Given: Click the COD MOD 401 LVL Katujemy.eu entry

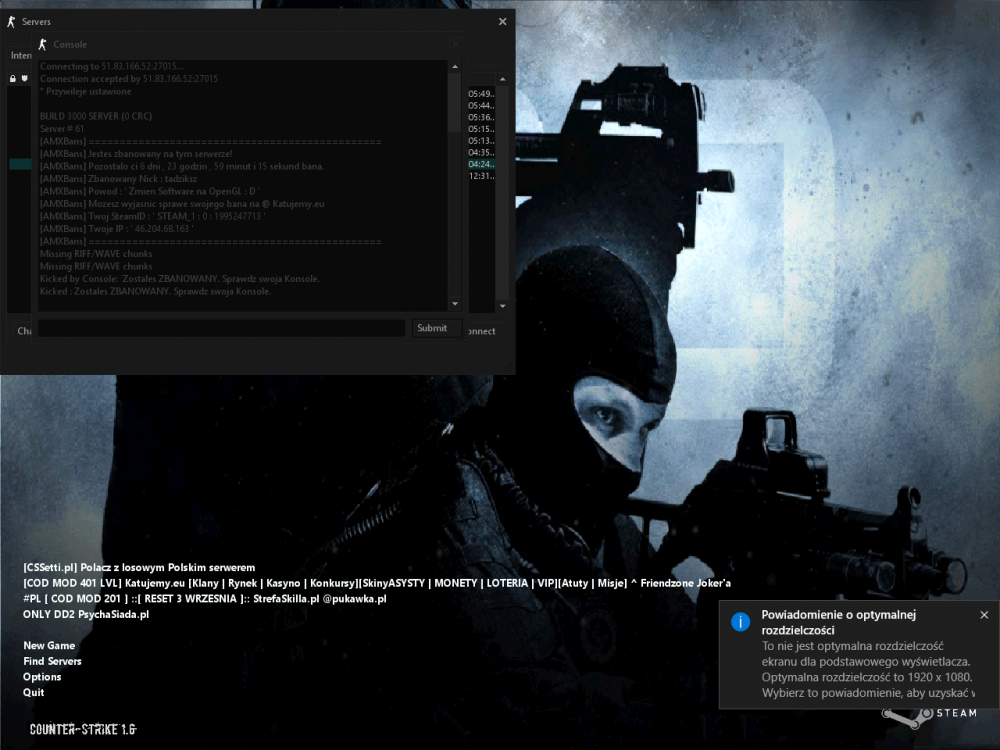Looking at the screenshot, I should (x=377, y=583).
